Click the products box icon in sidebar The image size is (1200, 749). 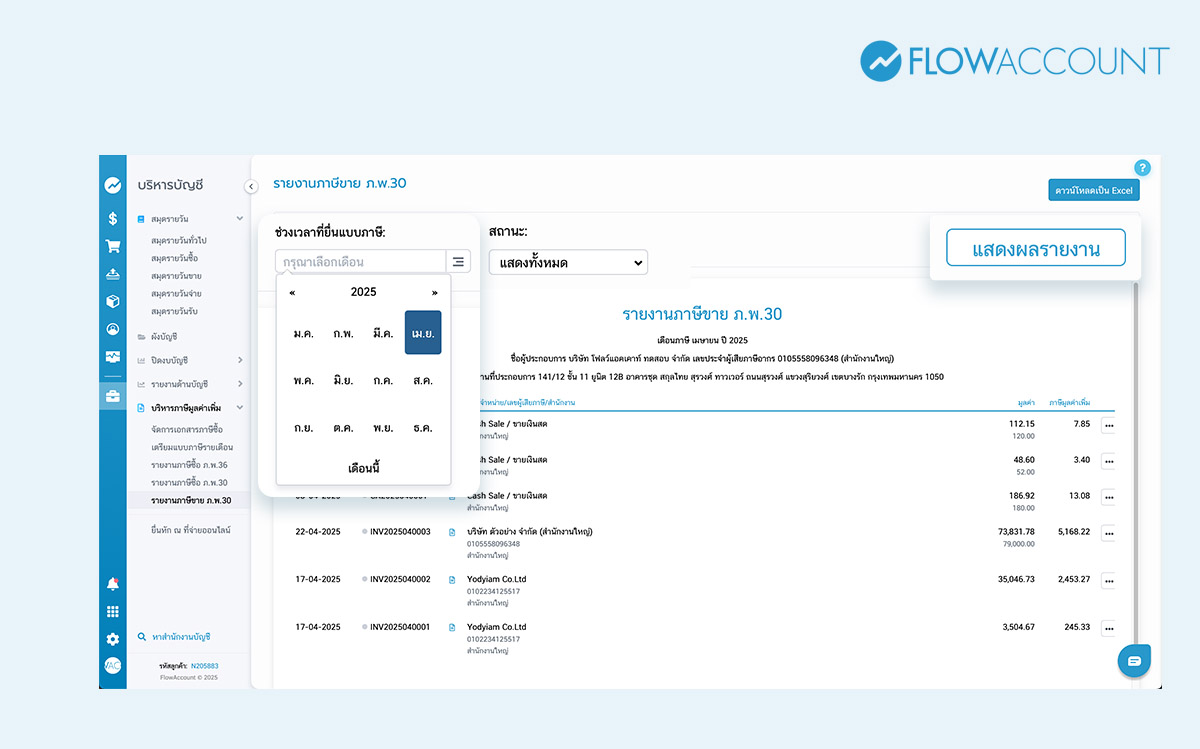113,301
